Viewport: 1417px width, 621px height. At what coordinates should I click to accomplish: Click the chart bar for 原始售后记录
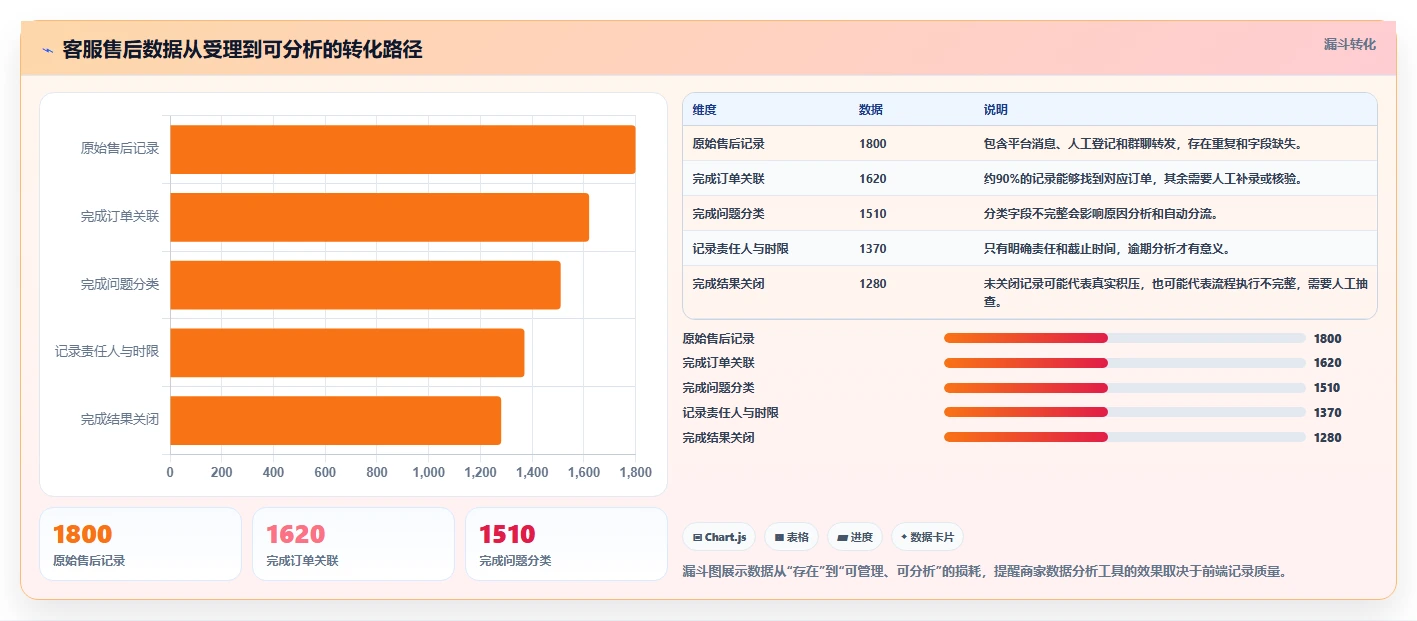coord(403,149)
